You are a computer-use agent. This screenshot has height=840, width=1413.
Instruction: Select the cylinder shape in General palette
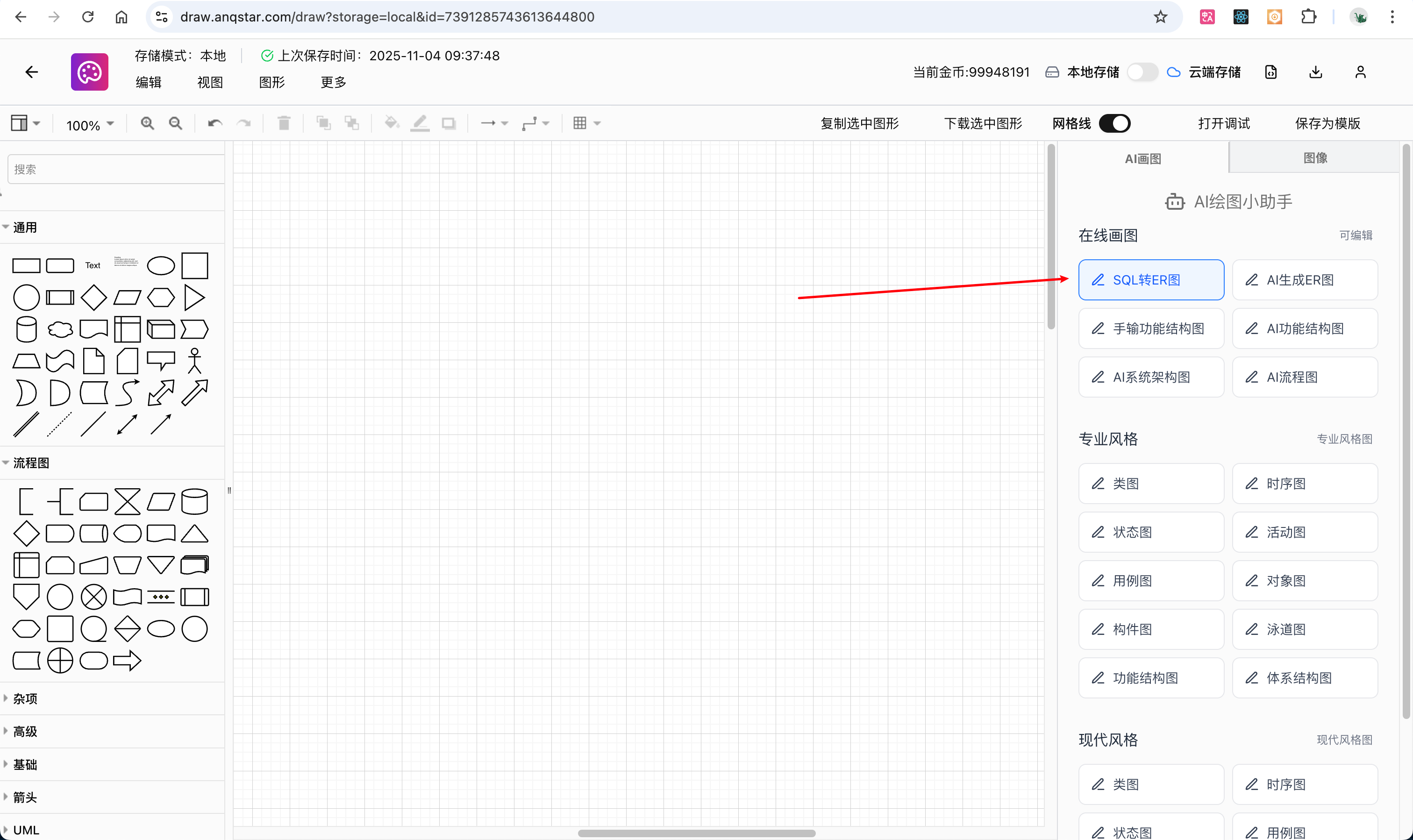26,329
